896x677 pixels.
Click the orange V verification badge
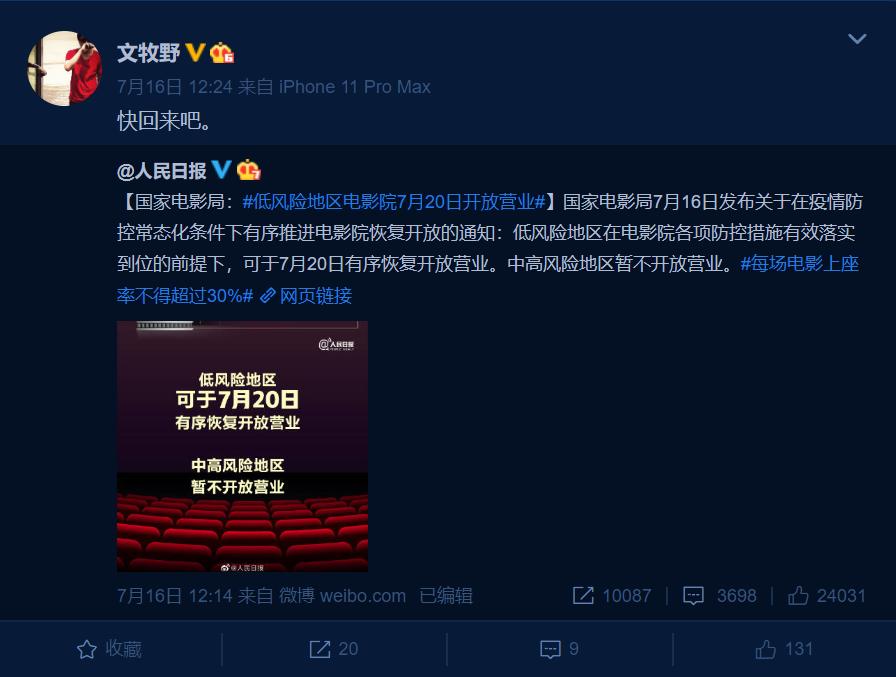(195, 53)
